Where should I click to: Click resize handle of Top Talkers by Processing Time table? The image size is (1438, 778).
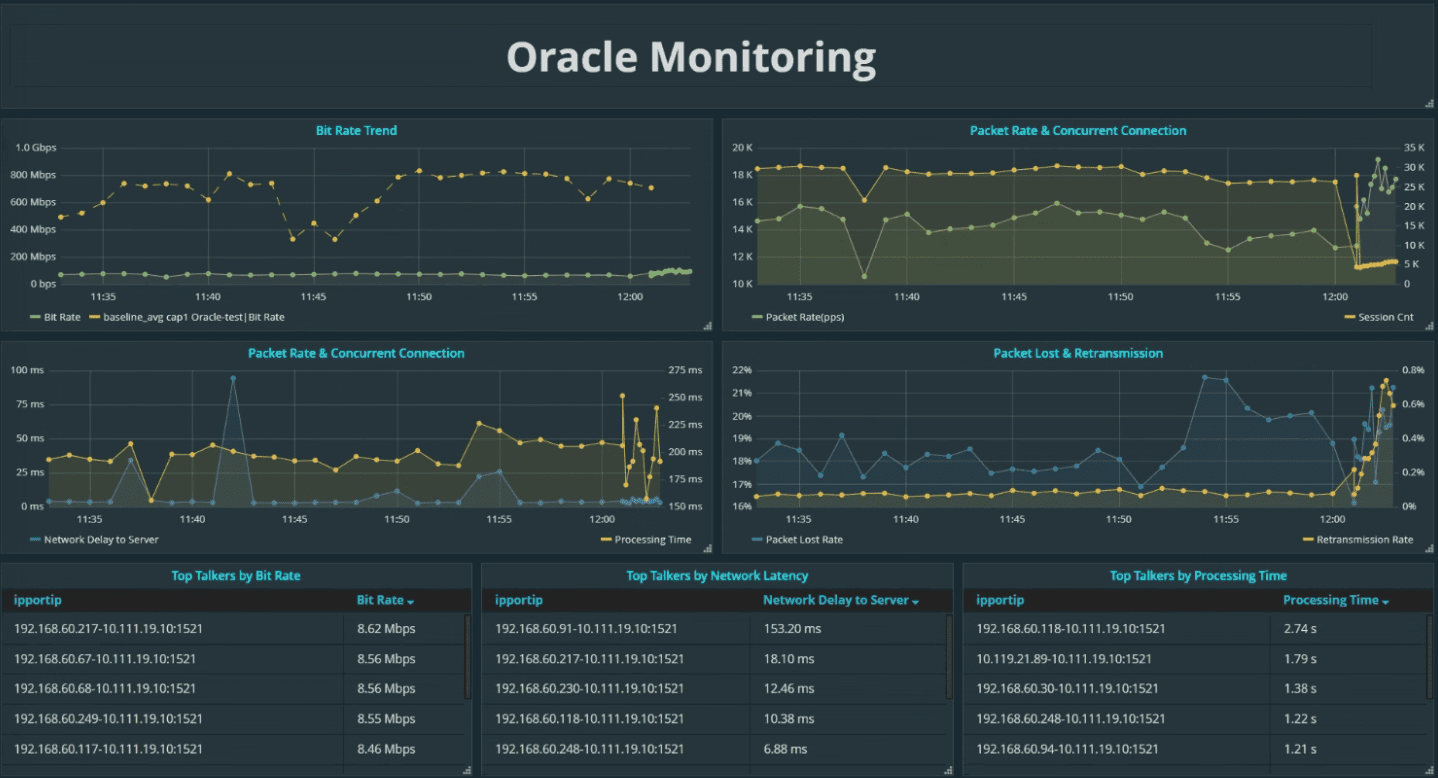point(1429,770)
